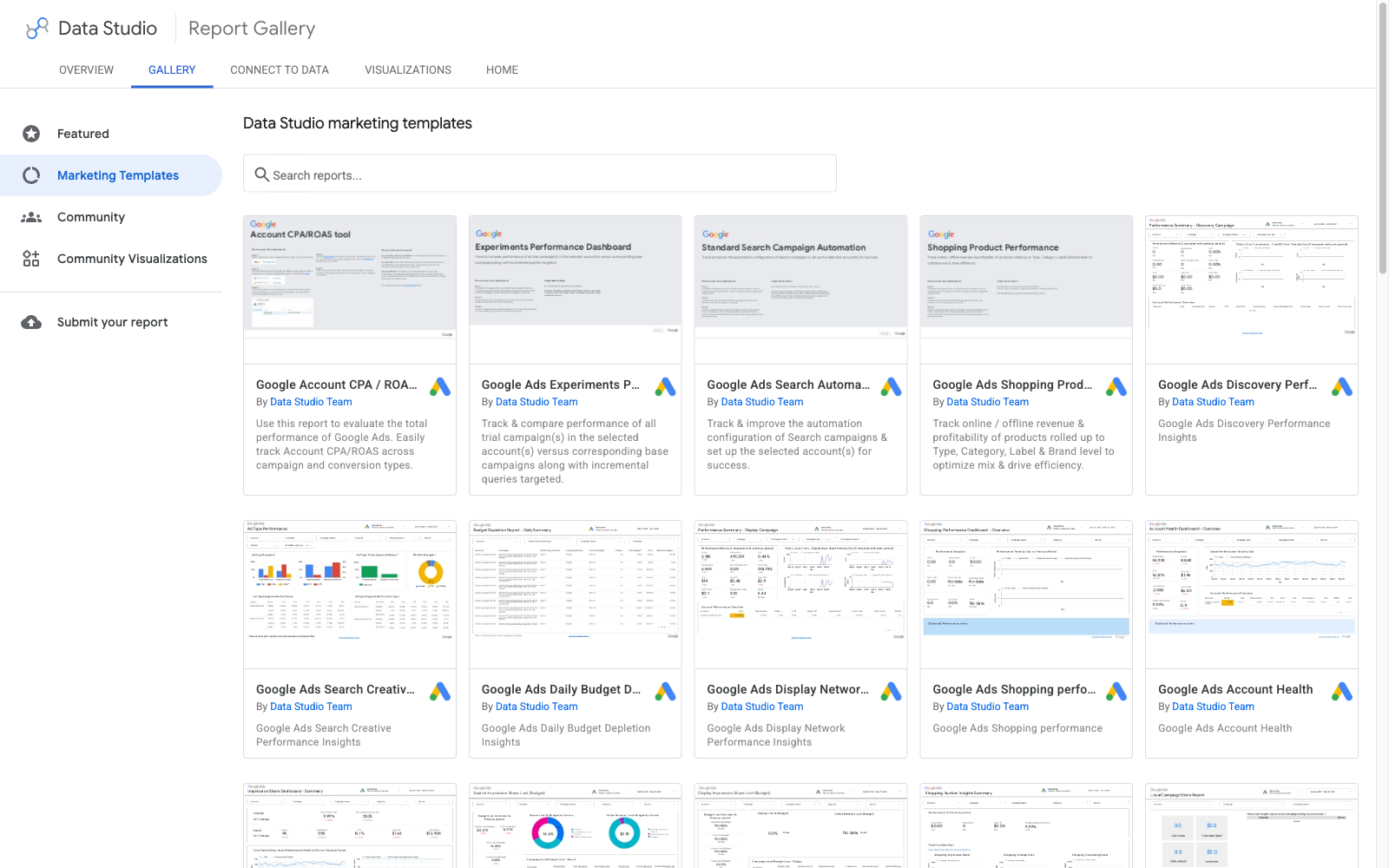
Task: Click Google Ads icon on Experiments card
Action: 666,387
